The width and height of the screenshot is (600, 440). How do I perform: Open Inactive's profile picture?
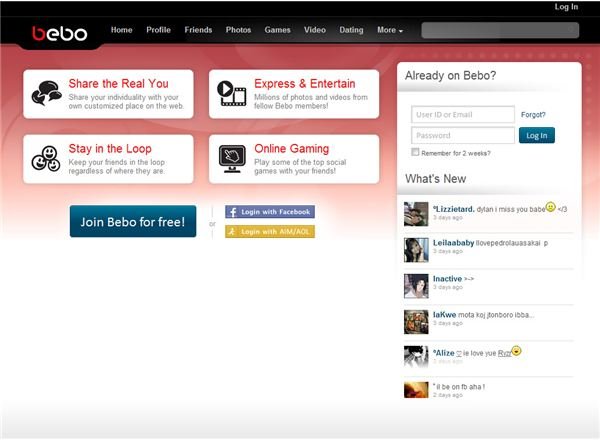(416, 286)
